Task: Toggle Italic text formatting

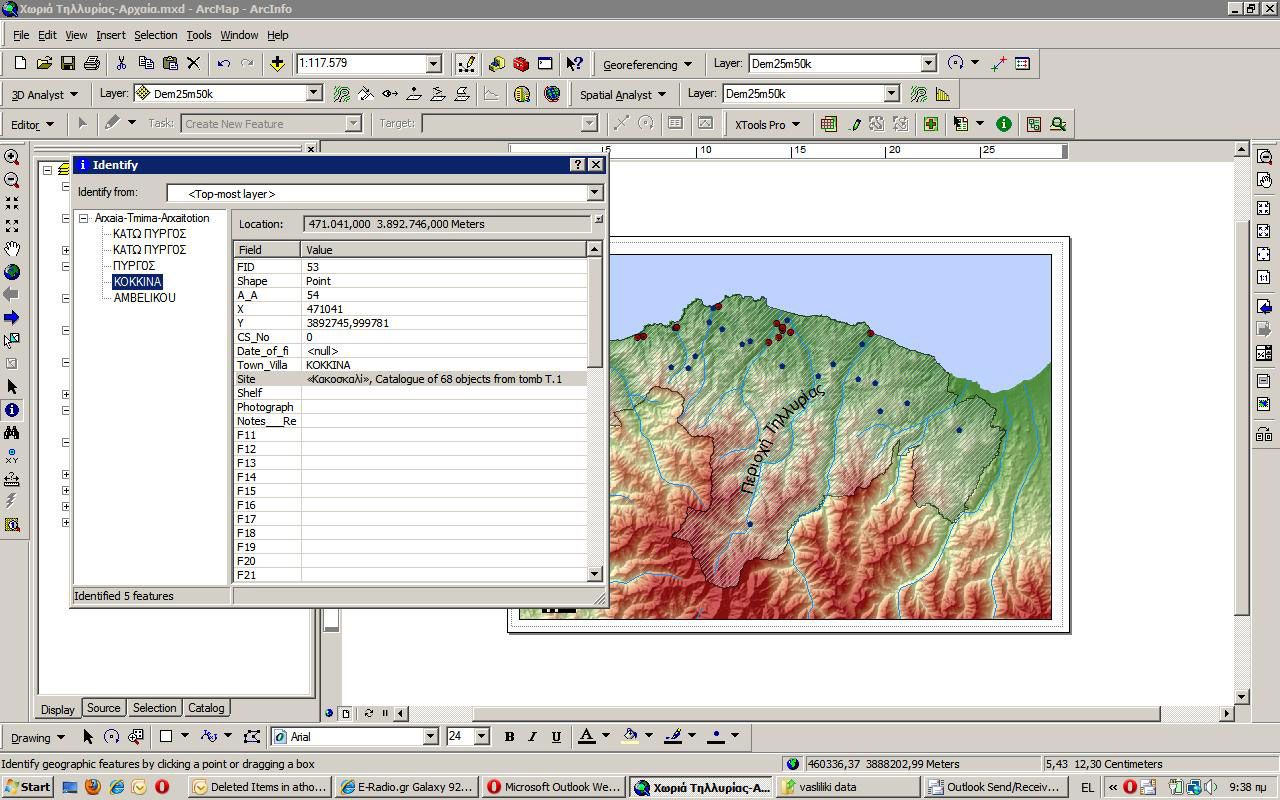Action: point(532,737)
